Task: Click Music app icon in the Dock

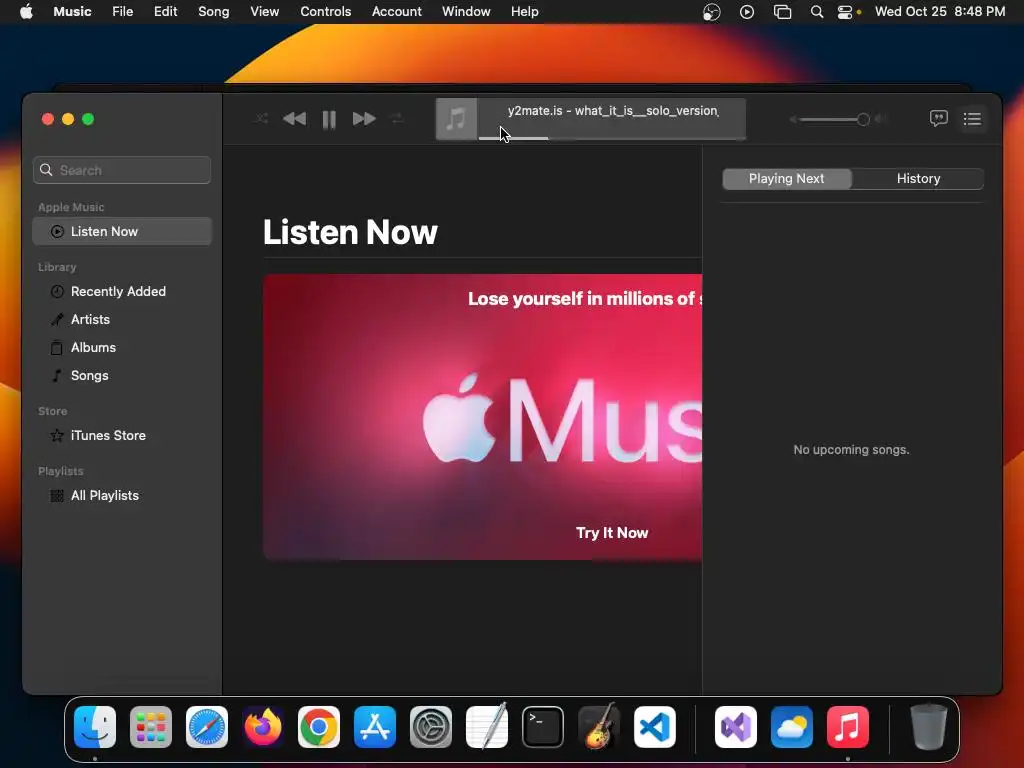Action: coord(848,727)
